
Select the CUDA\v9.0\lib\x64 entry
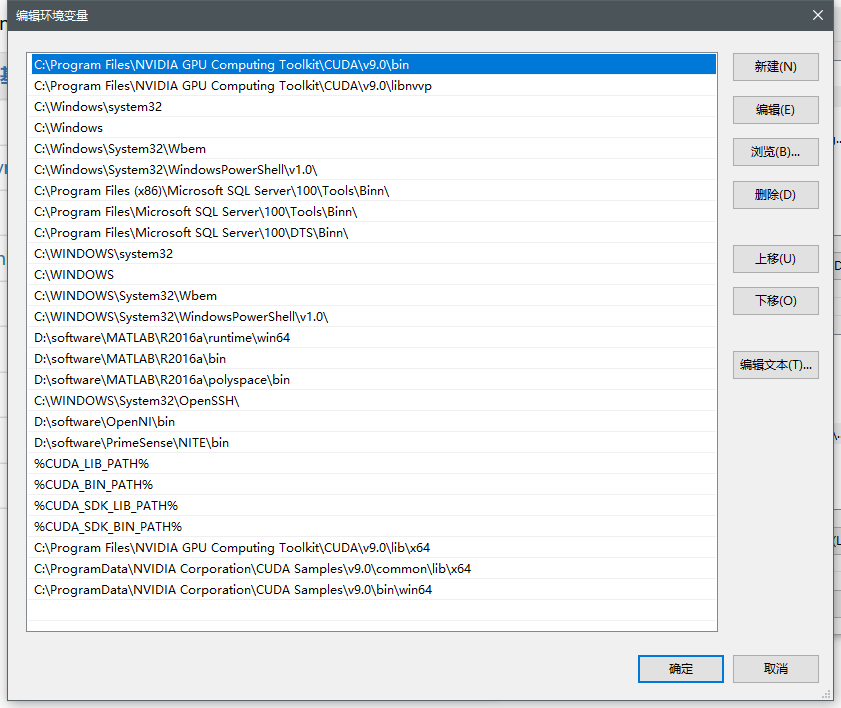coord(373,548)
